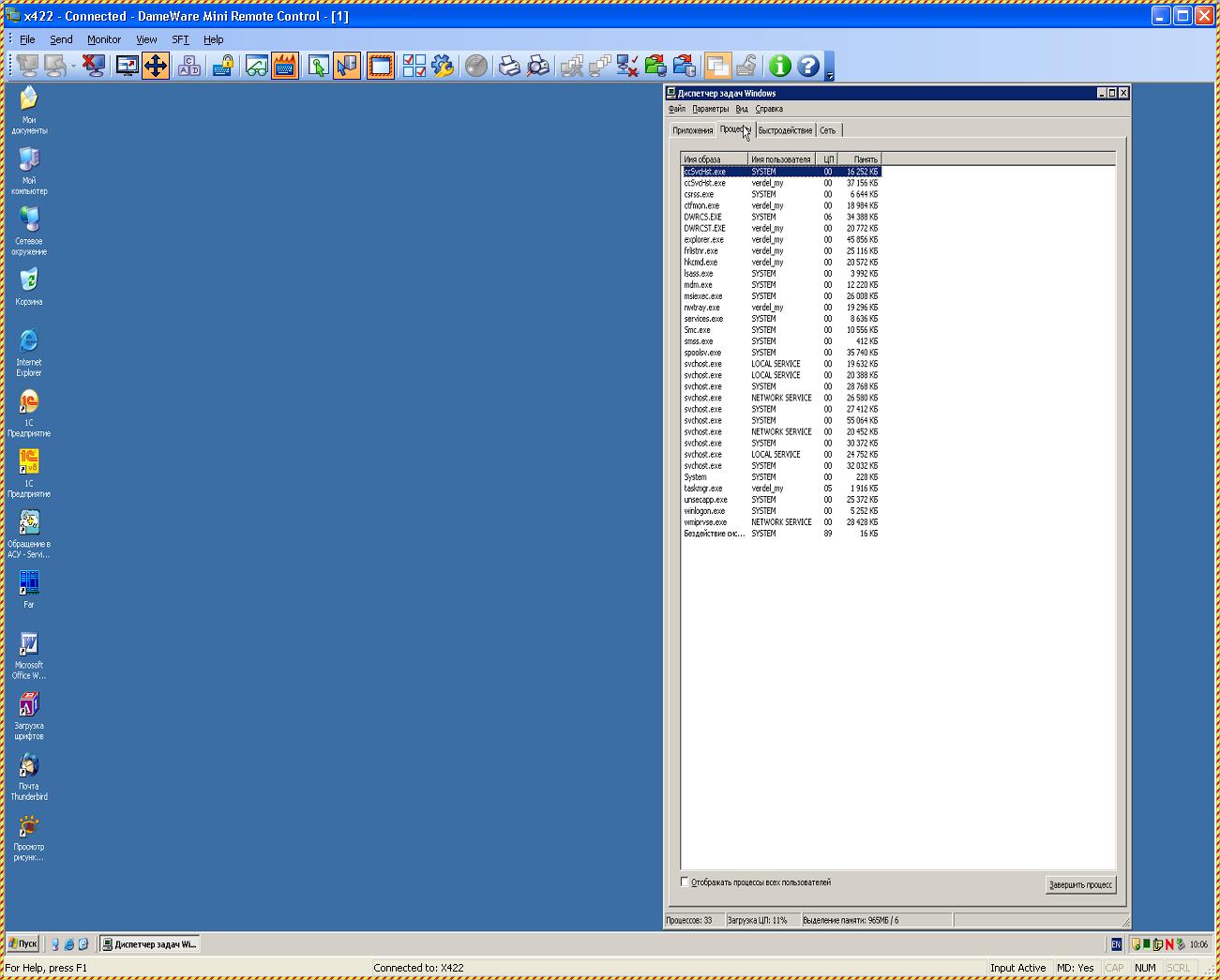Open the SFT menu
The height and width of the screenshot is (980, 1220).
(x=180, y=39)
